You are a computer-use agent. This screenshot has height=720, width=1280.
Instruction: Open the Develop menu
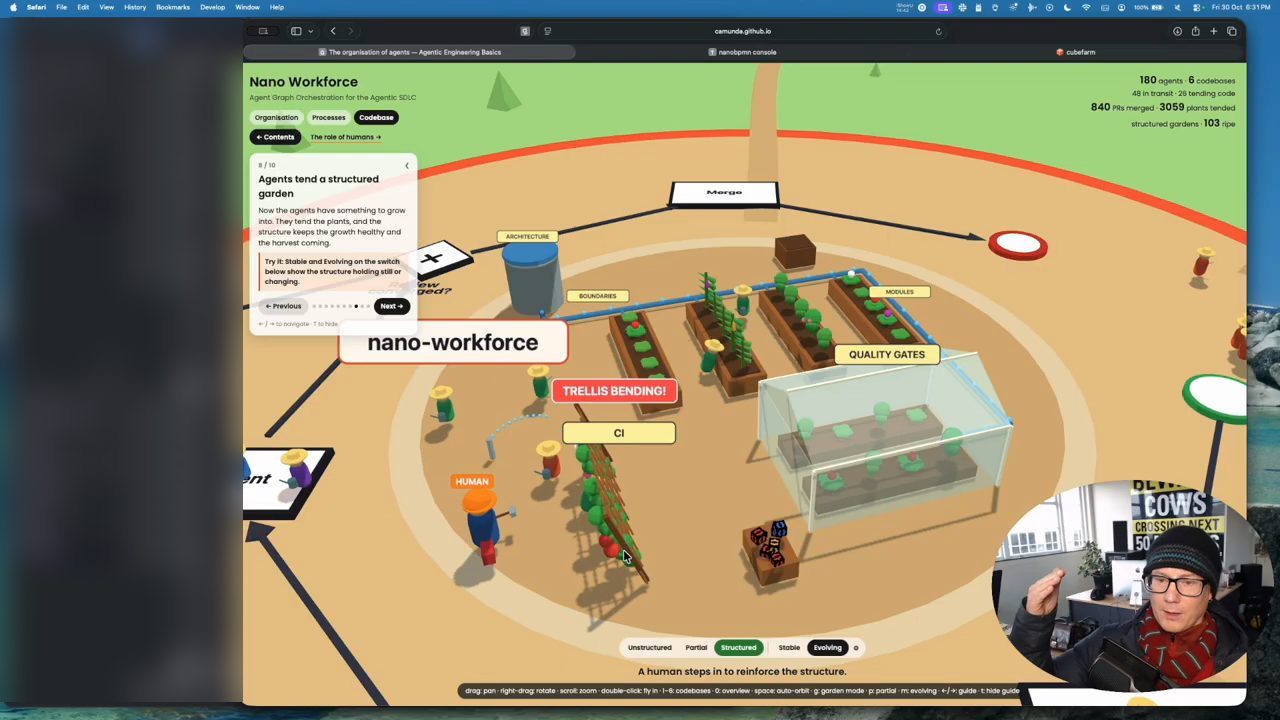[212, 7]
